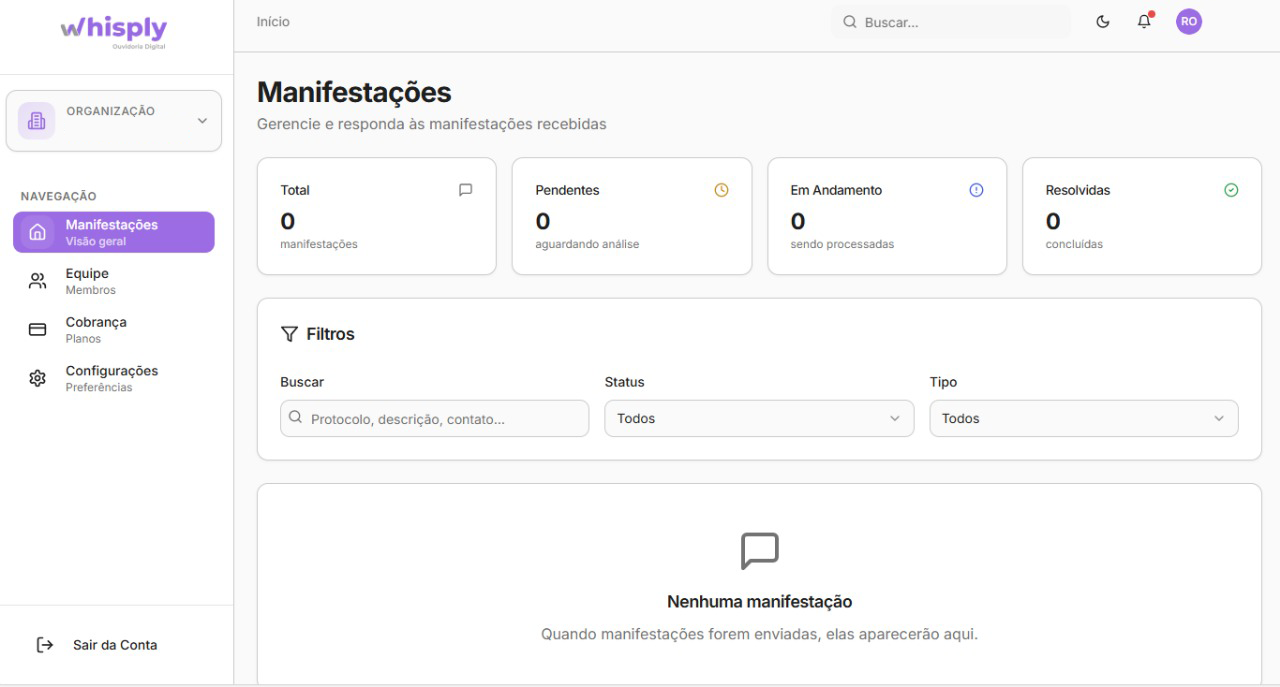Click the clock icon on Pendentes card

tap(721, 190)
